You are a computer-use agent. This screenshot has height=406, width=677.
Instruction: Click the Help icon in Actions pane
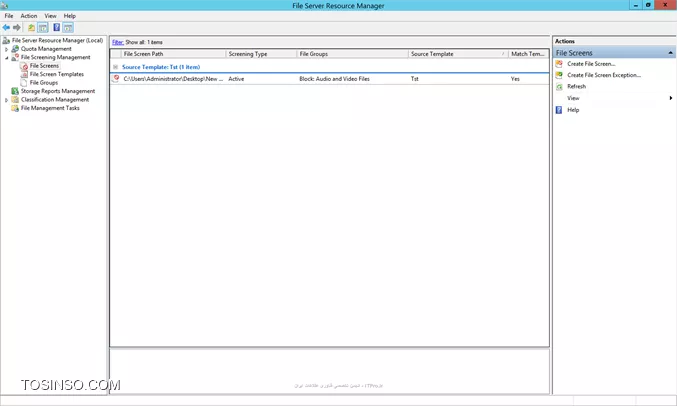(559, 110)
